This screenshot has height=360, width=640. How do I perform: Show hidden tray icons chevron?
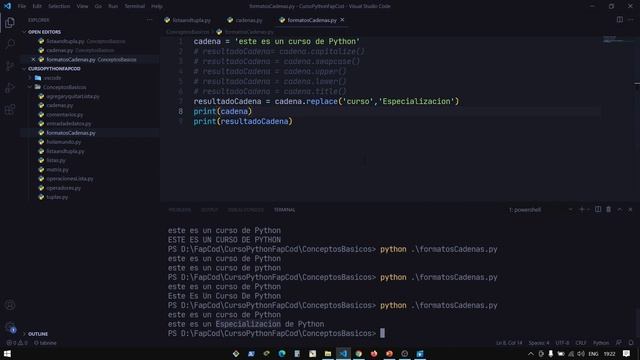pyautogui.click(x=531, y=353)
